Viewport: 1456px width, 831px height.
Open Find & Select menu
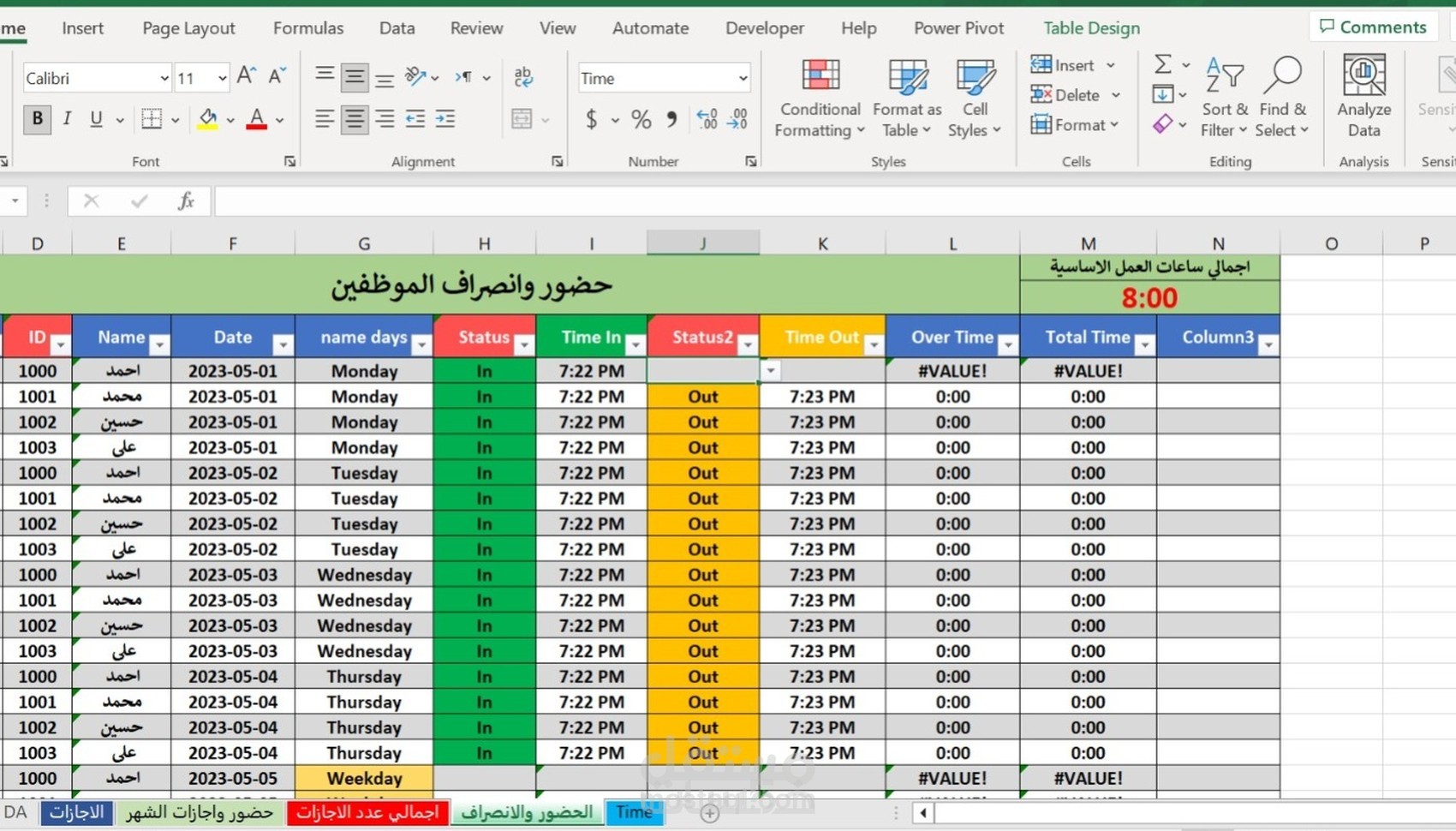click(1282, 98)
